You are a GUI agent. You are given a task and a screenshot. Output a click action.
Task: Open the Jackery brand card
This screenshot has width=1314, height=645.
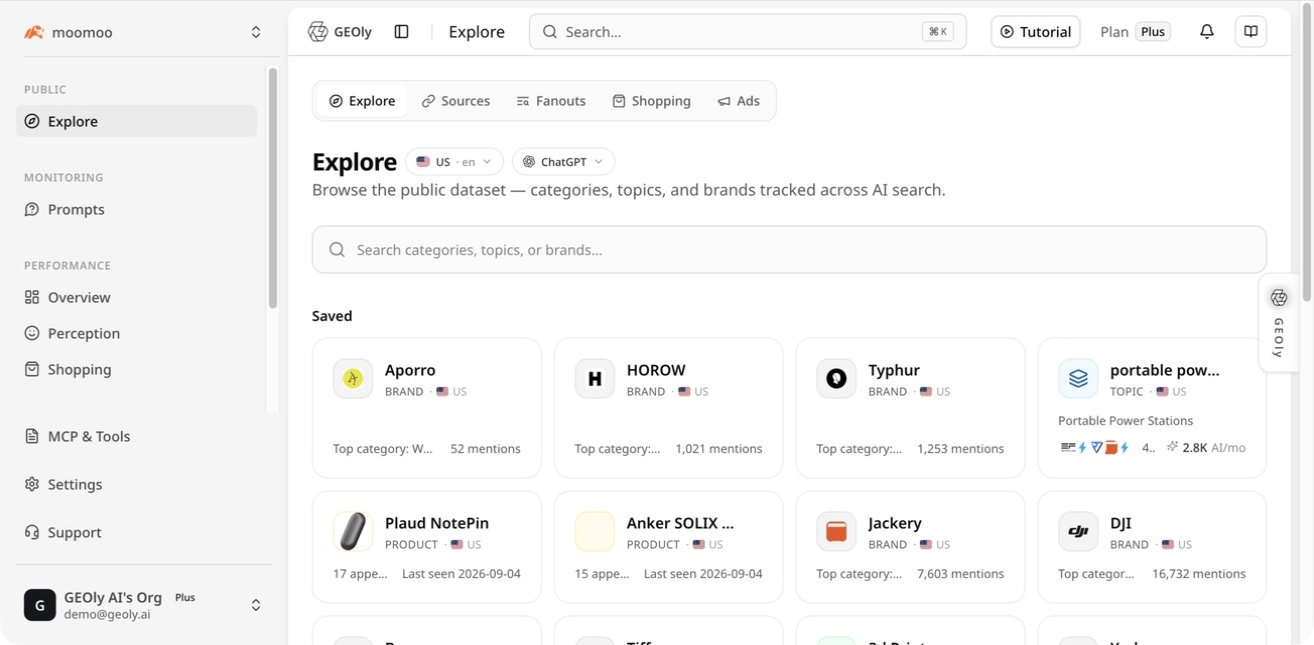tap(911, 547)
